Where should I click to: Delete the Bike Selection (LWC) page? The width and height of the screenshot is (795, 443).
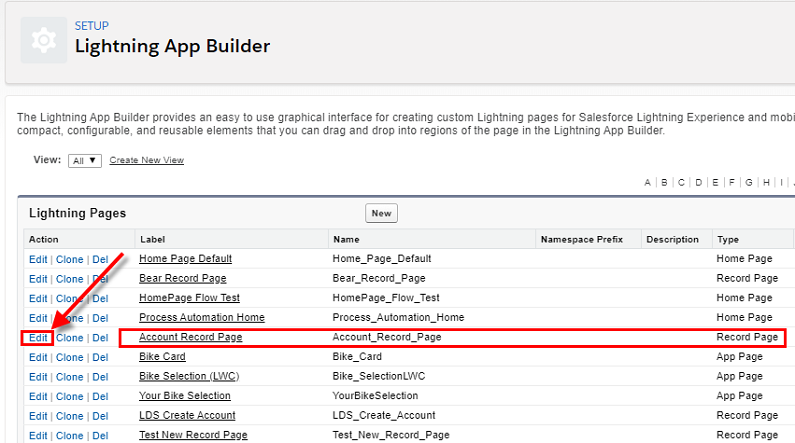click(x=100, y=377)
